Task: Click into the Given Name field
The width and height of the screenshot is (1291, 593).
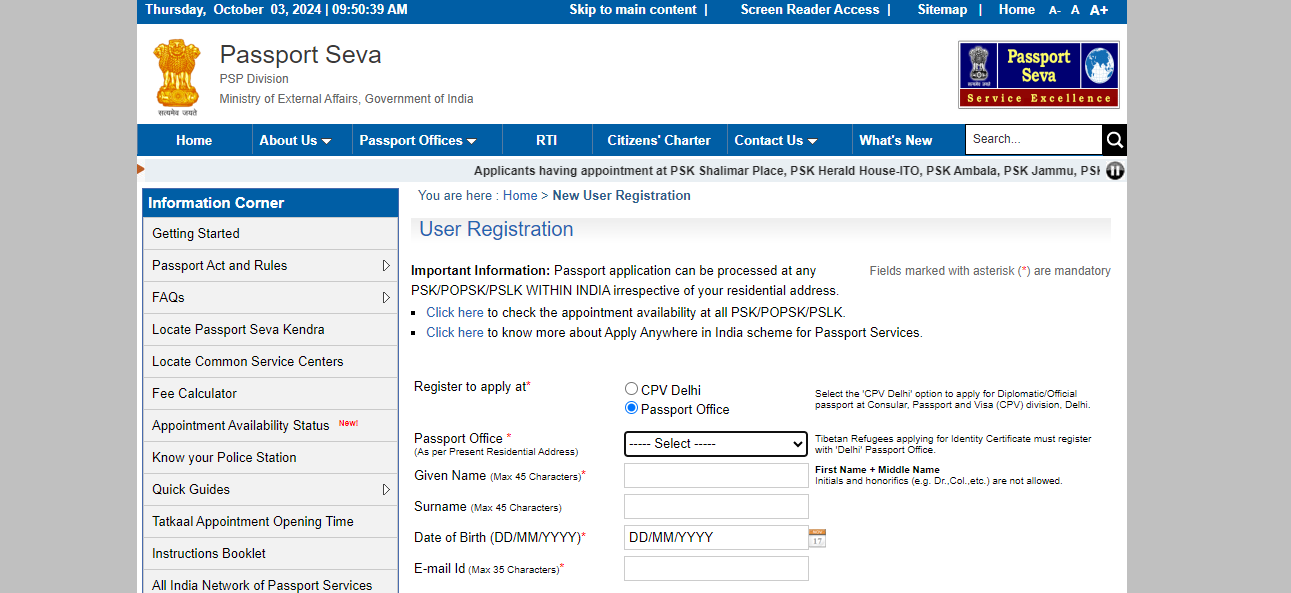Action: click(715, 475)
